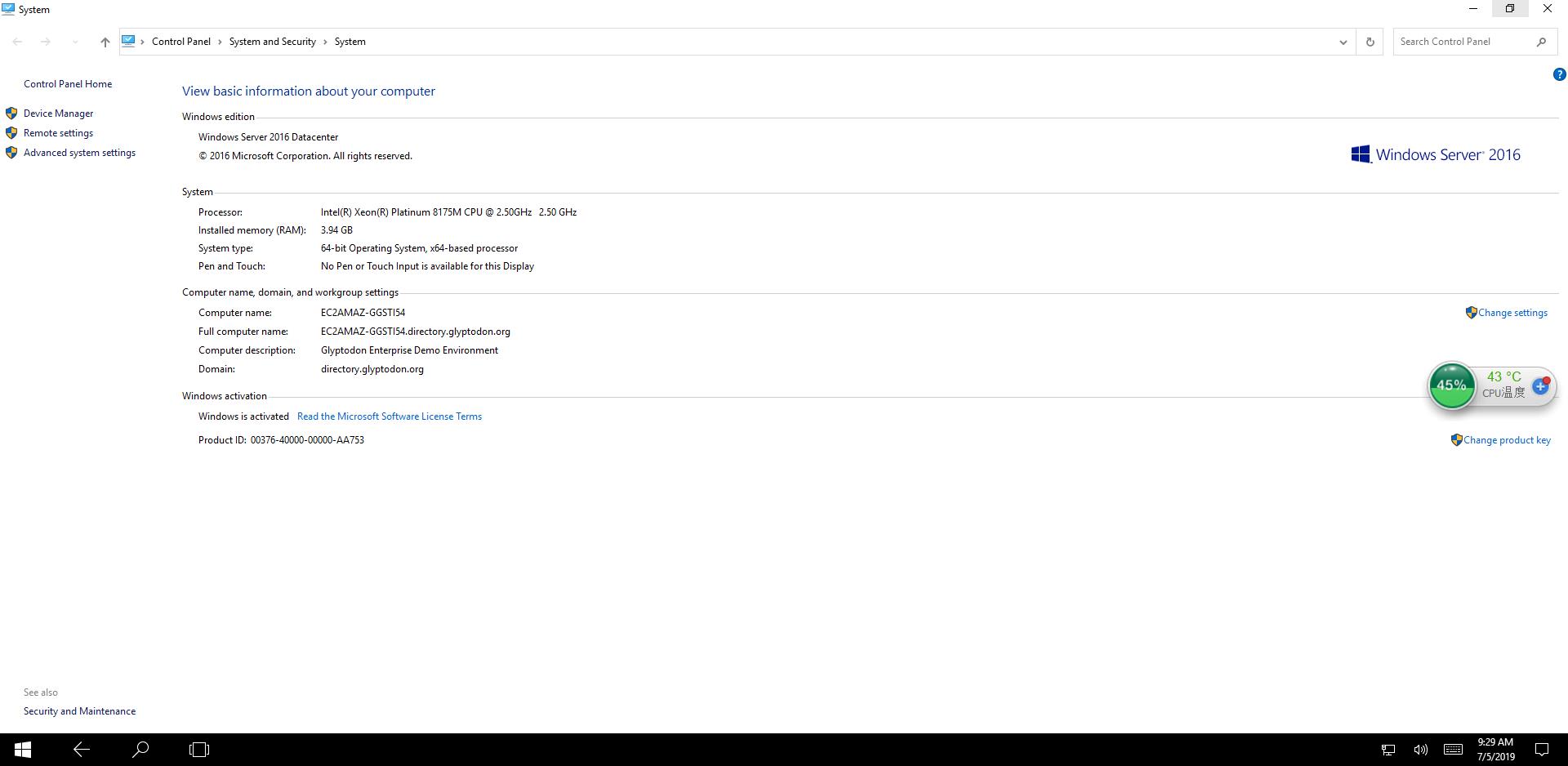This screenshot has height=766, width=1568.
Task: Expand chevron before Control Panel breadcrumb
Action: tap(142, 42)
